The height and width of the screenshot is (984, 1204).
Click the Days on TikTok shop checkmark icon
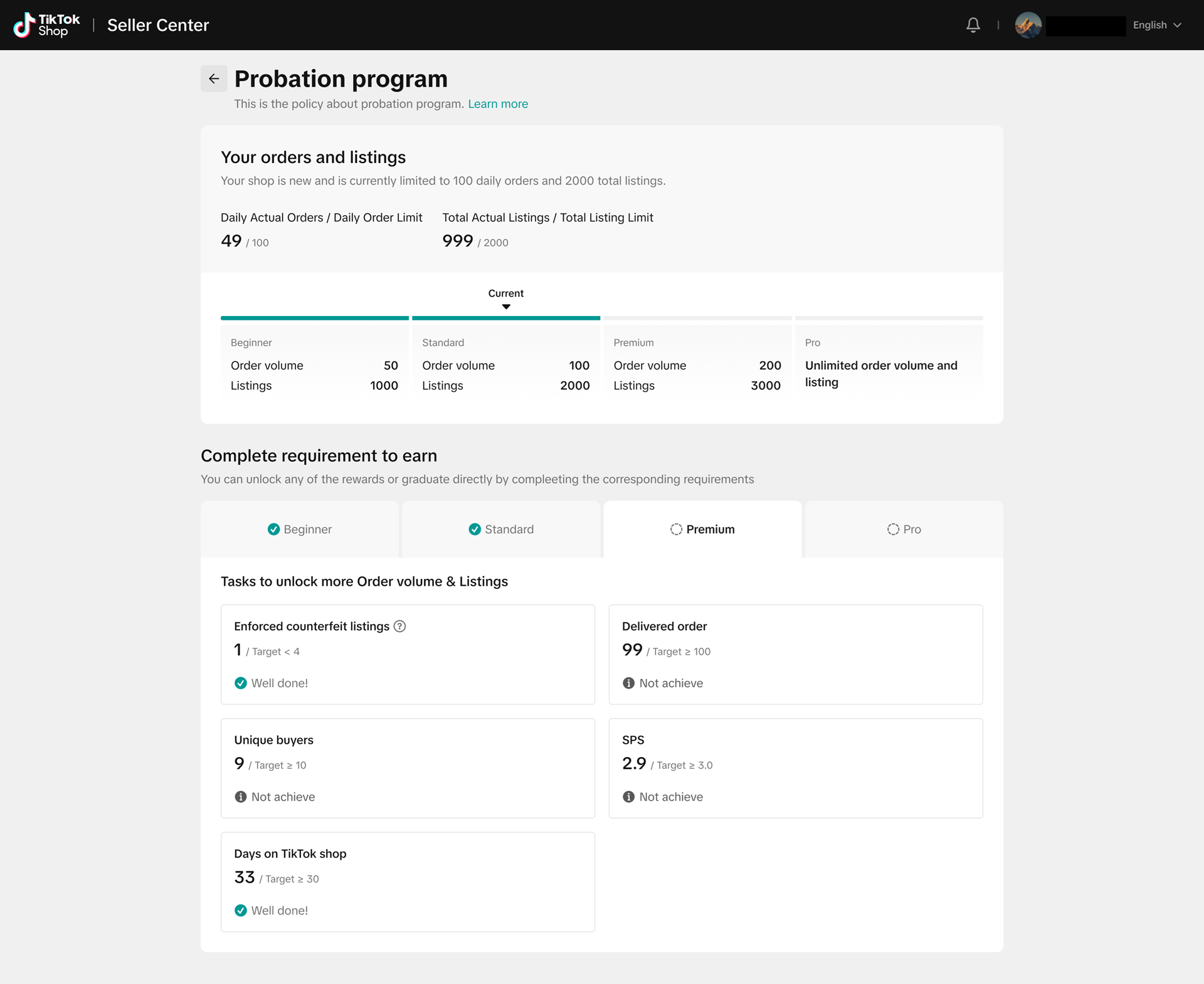240,911
